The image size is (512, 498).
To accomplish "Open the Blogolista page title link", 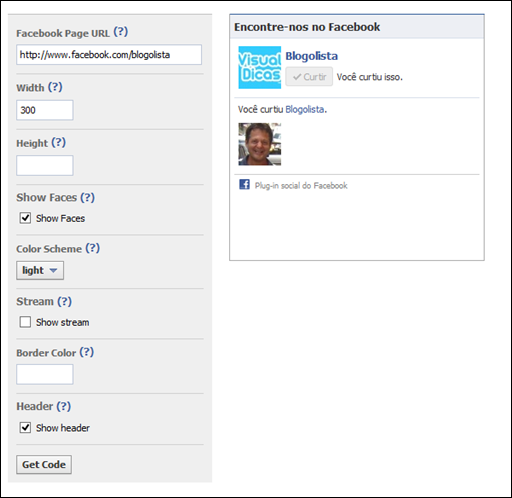I will (311, 56).
